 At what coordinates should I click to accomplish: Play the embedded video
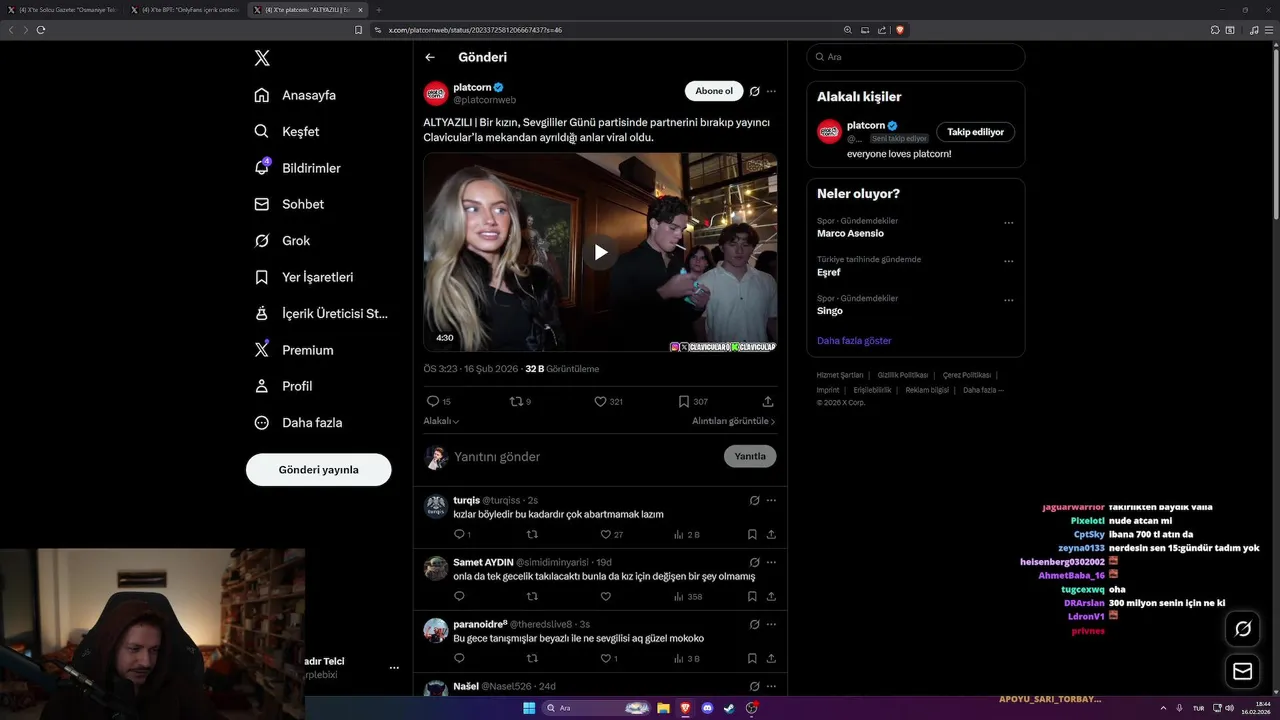coord(600,252)
